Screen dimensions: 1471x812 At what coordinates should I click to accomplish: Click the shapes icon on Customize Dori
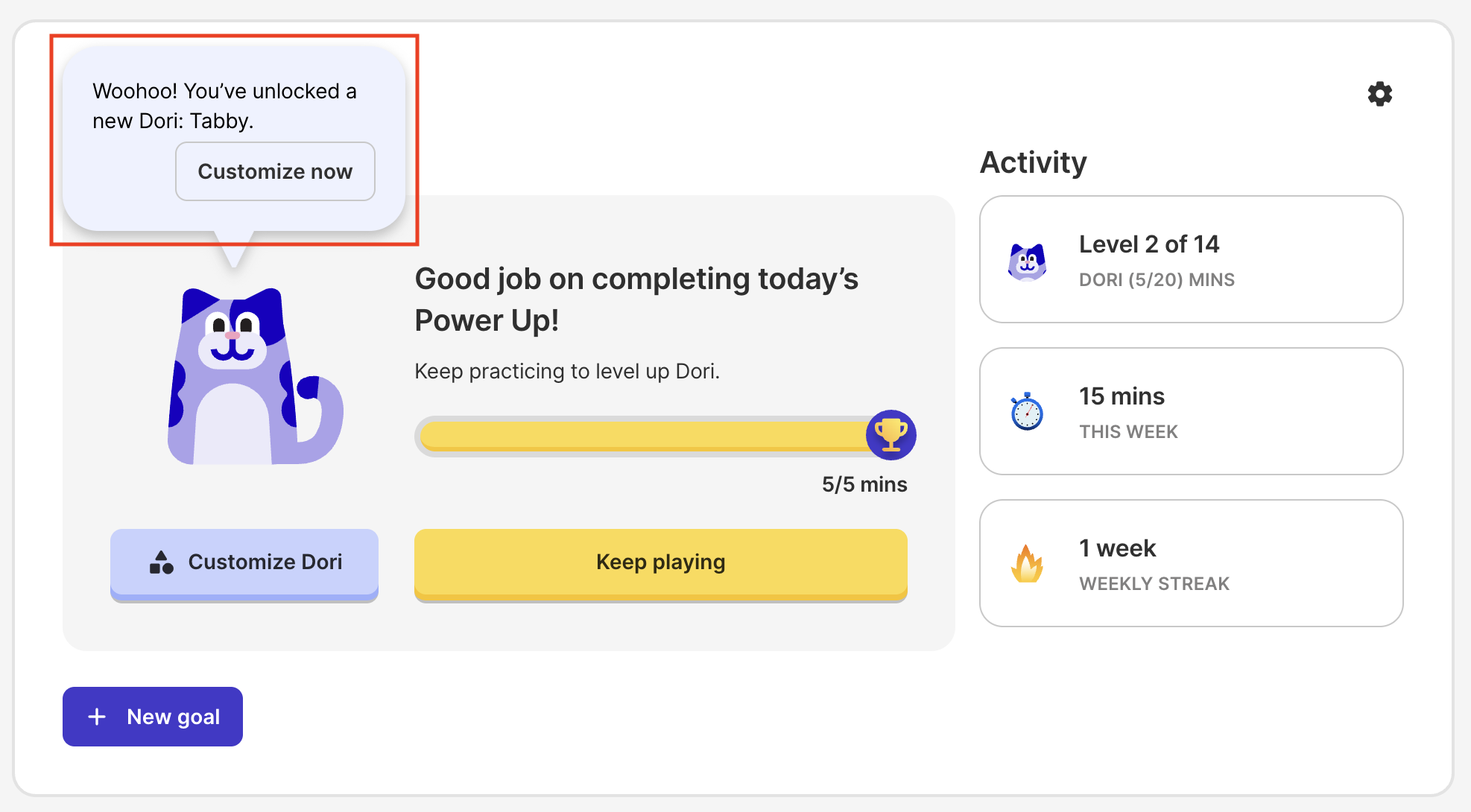161,562
